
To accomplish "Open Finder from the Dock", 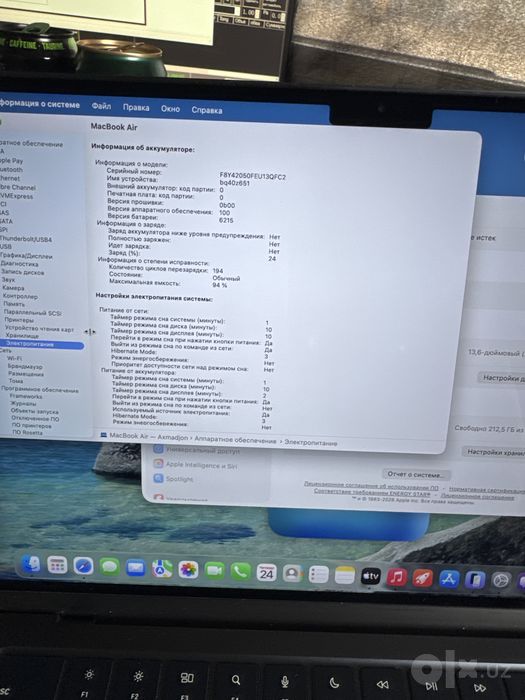I will pos(31,565).
